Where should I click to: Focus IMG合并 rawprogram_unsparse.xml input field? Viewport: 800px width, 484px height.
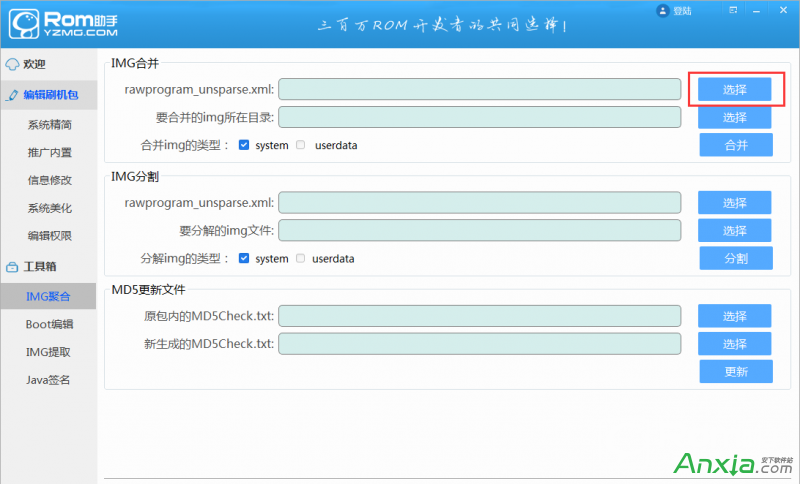(x=480, y=89)
